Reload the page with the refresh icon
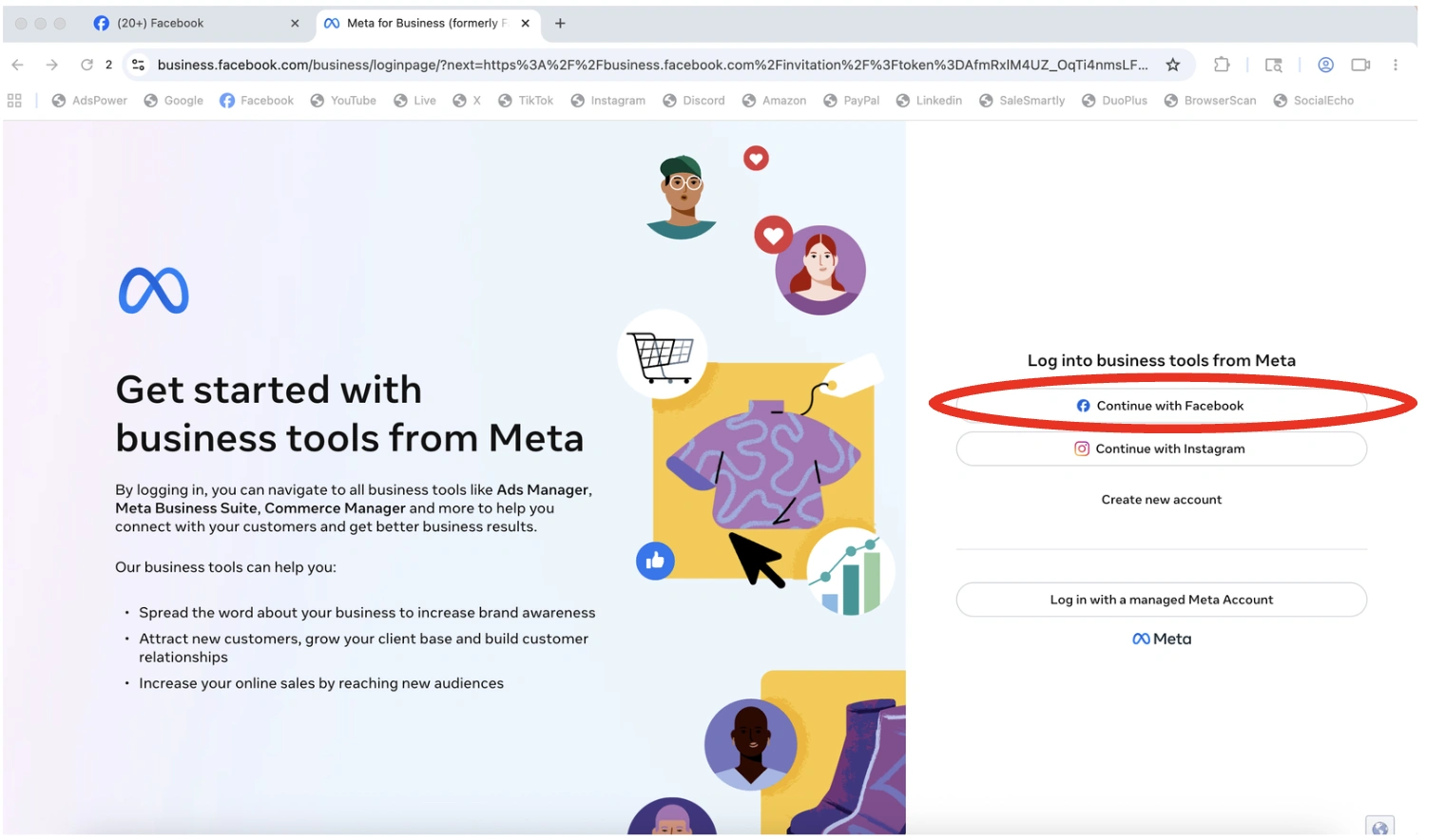Viewport: 1445px width, 840px height. point(87,65)
